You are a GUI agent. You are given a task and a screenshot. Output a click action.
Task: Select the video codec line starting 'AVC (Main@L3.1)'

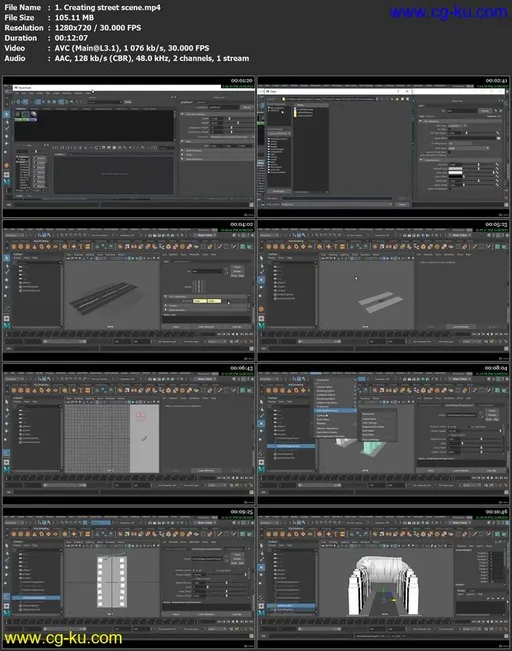(x=132, y=48)
